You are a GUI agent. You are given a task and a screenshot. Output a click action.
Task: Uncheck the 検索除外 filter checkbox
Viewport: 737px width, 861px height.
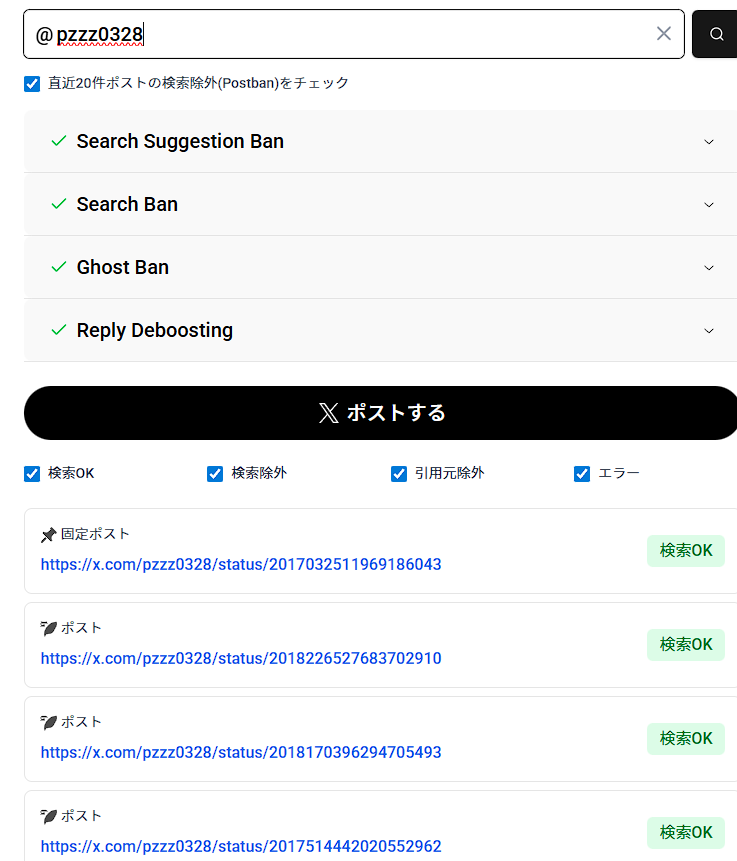pyautogui.click(x=215, y=473)
